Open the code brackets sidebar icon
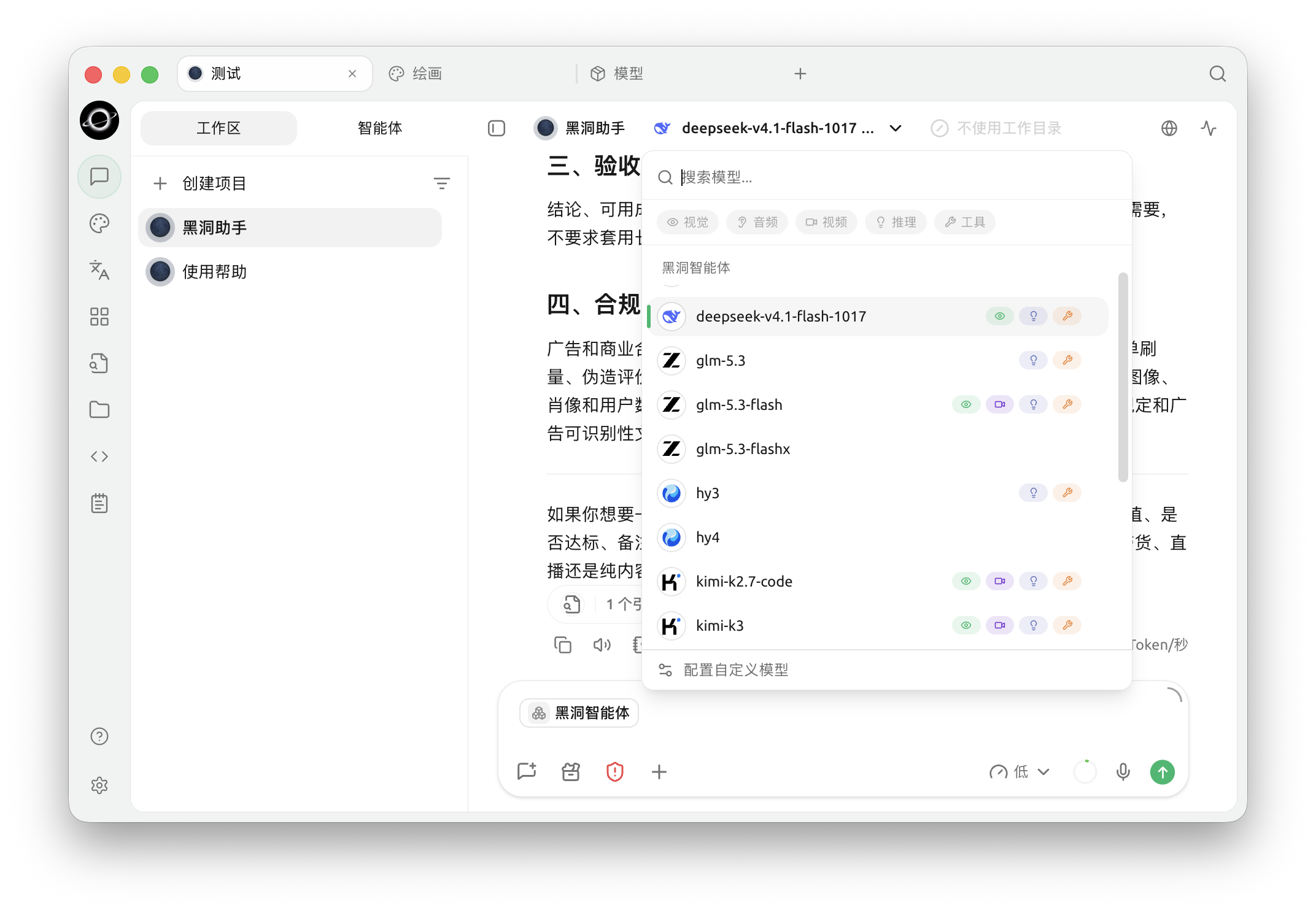Viewport: 1316px width, 913px height. pyautogui.click(x=99, y=456)
